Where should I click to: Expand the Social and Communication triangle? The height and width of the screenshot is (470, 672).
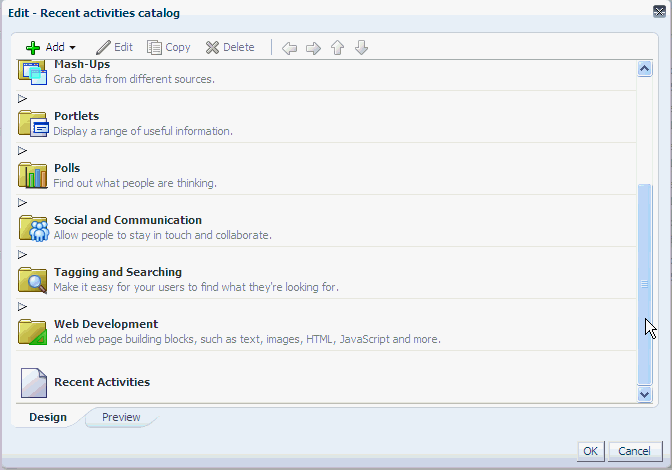[22, 203]
